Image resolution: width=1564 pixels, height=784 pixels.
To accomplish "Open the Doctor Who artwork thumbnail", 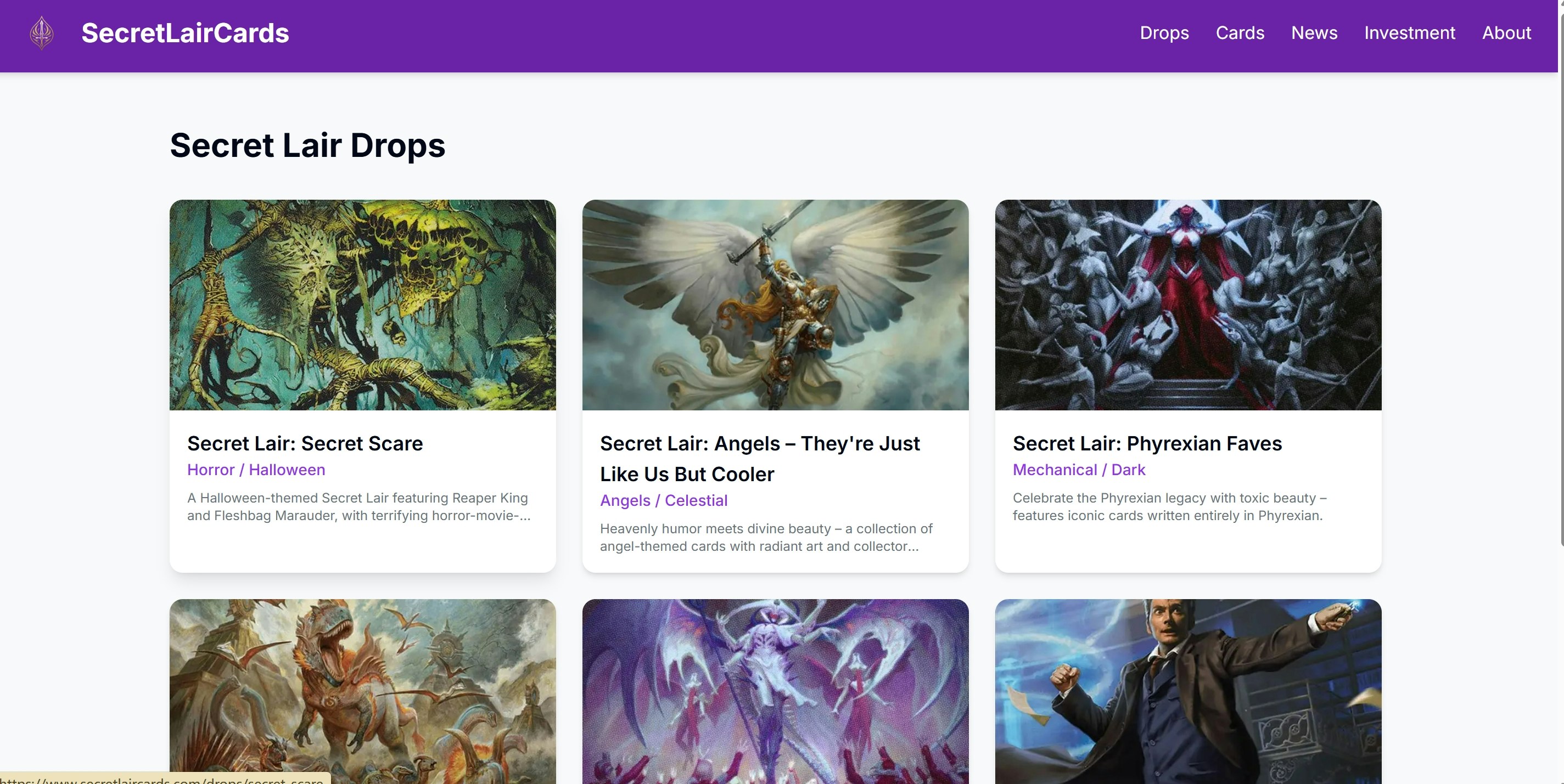I will coord(1187,691).
